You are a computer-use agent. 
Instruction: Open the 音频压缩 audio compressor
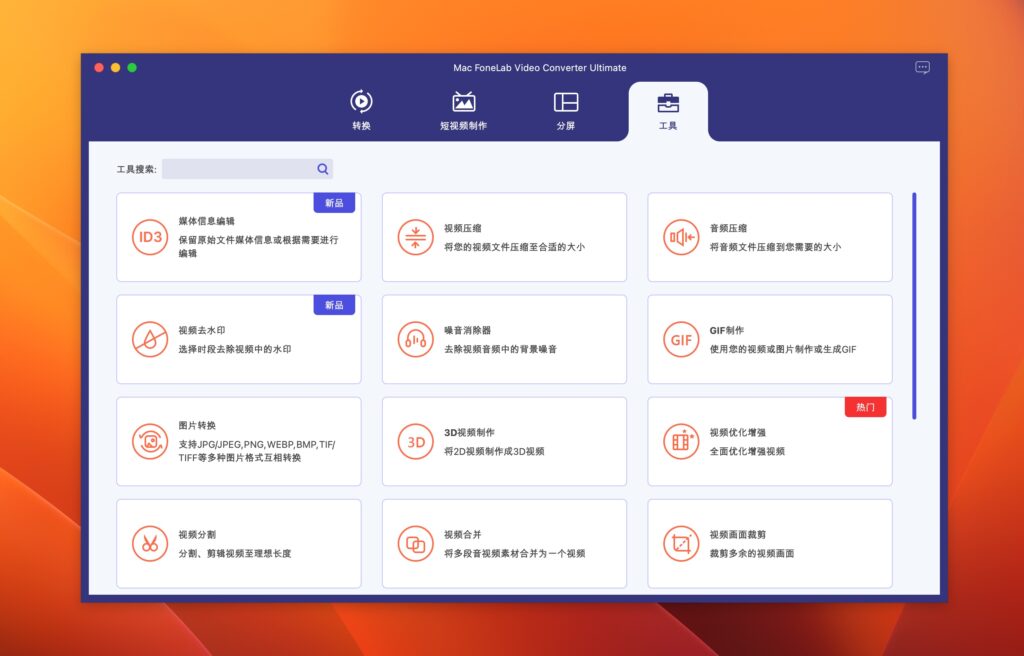770,237
